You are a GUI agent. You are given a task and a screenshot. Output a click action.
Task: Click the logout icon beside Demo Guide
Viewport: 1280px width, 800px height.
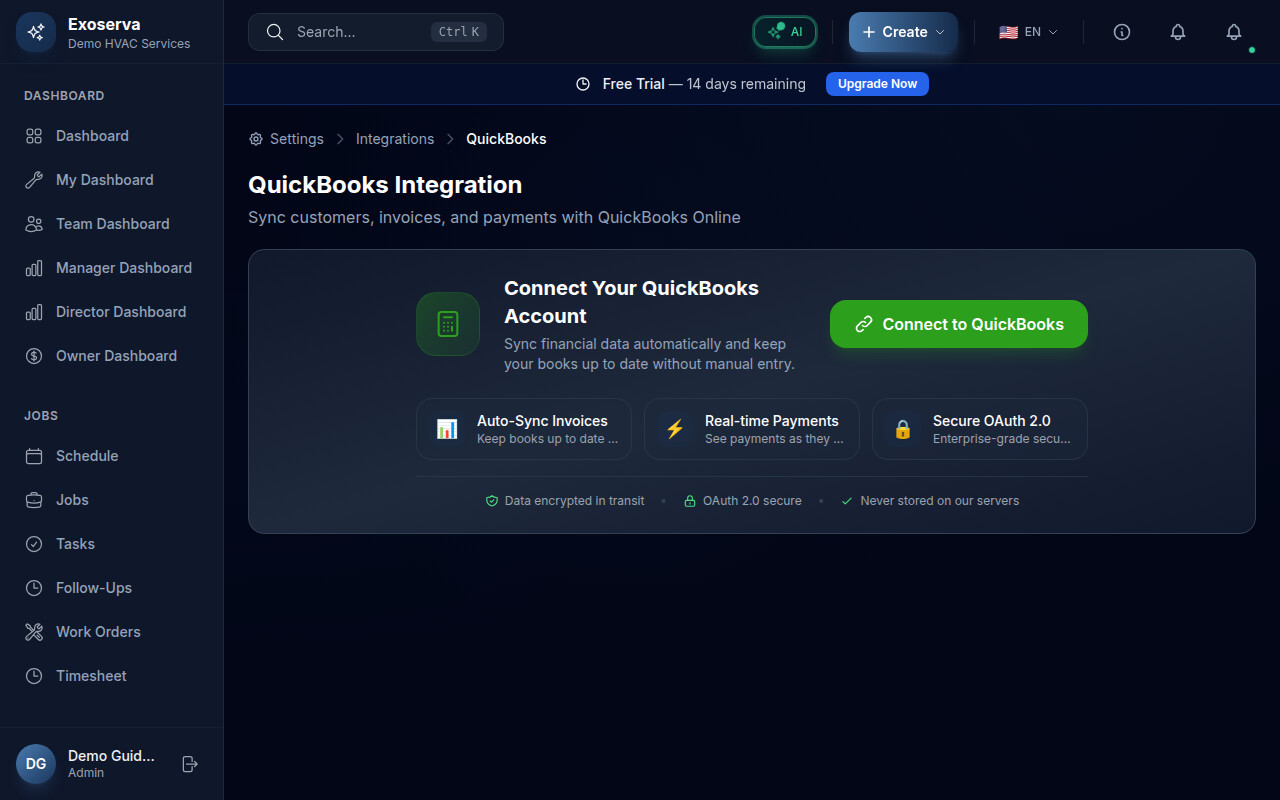pos(190,764)
